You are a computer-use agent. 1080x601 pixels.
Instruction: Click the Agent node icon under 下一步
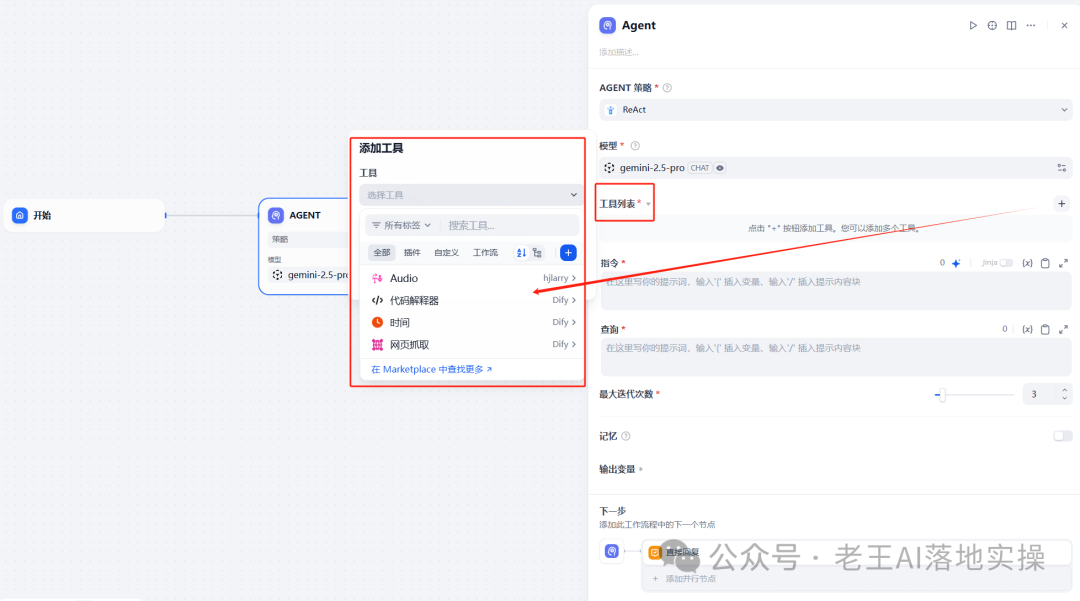(612, 551)
